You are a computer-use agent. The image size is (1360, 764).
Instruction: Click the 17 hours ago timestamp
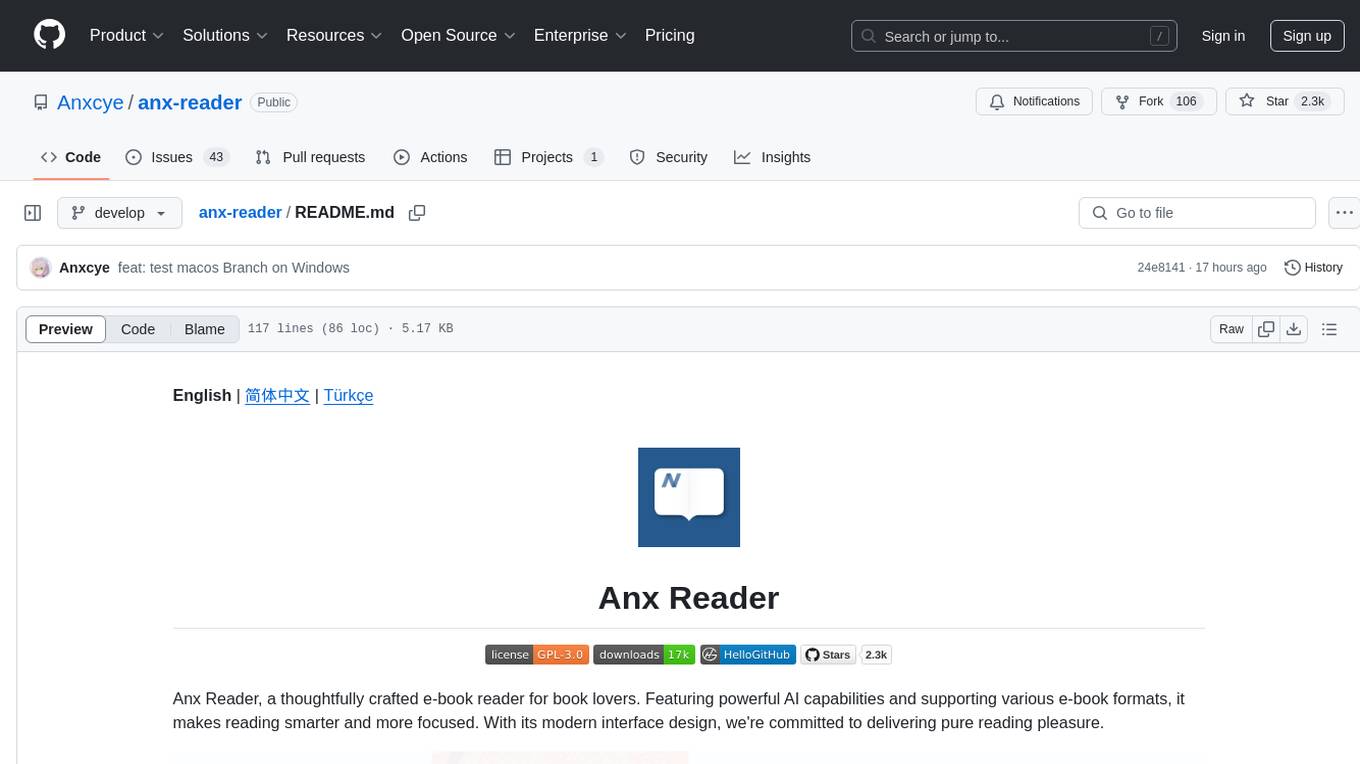tap(1231, 268)
